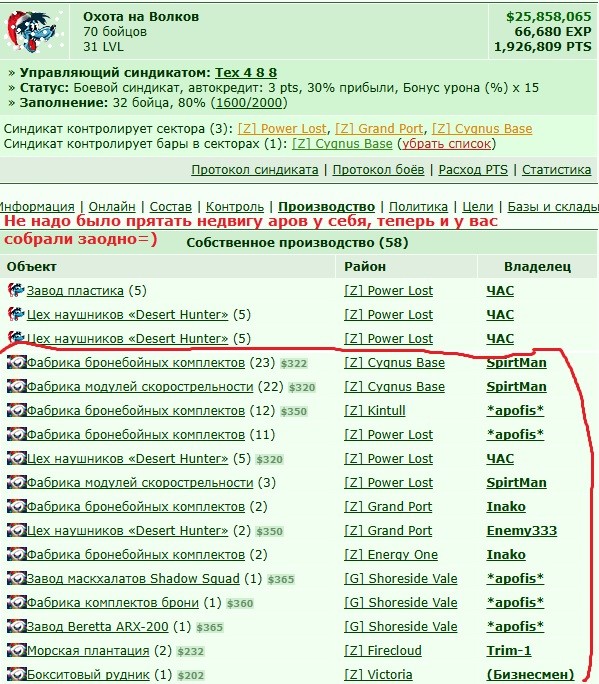Image resolution: width=599 pixels, height=684 pixels.
Task: Click icon beside Фабрика модулей скорострельности (3)
Action: tap(17, 482)
